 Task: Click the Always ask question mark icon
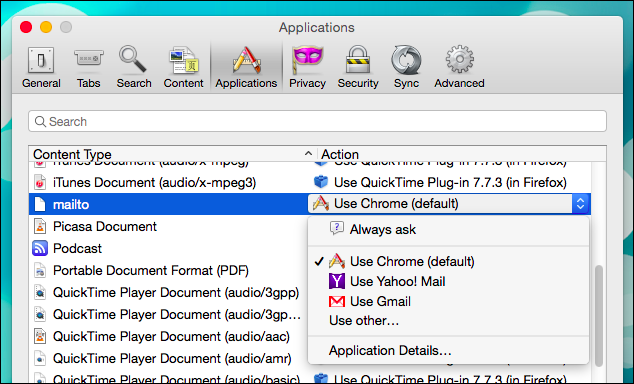336,228
